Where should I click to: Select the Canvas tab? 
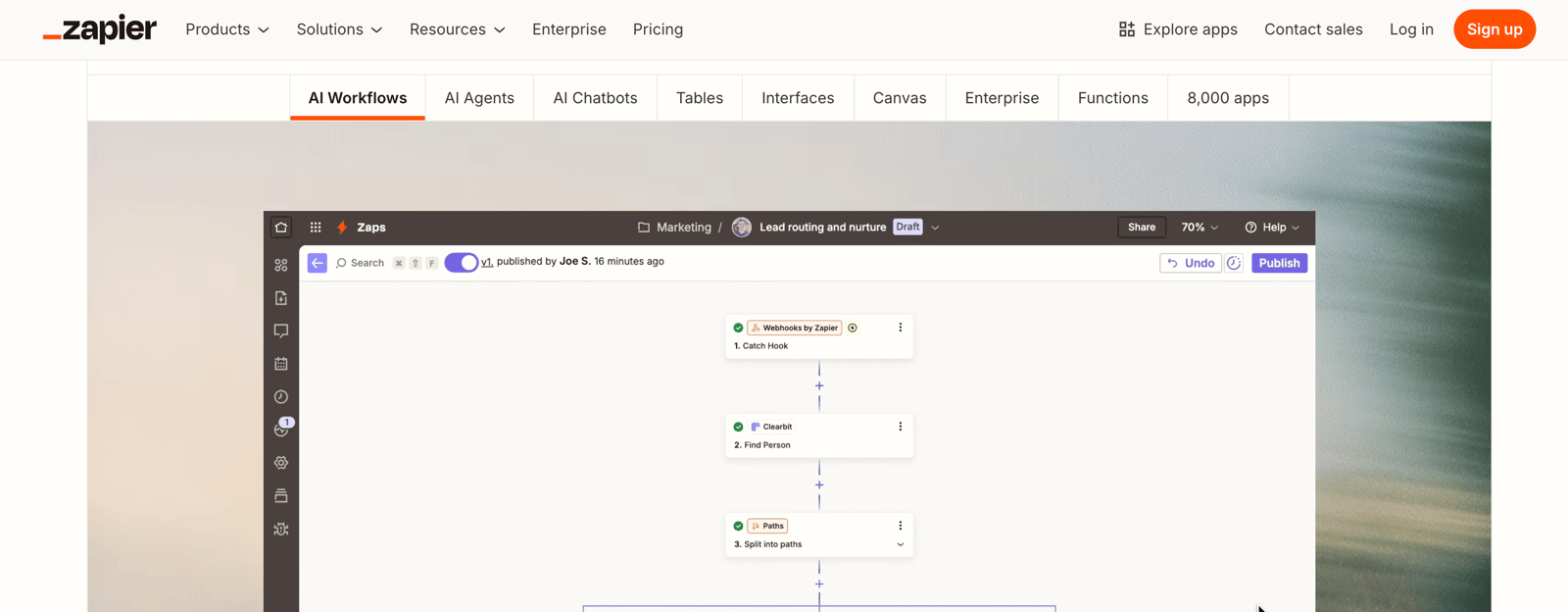point(900,98)
